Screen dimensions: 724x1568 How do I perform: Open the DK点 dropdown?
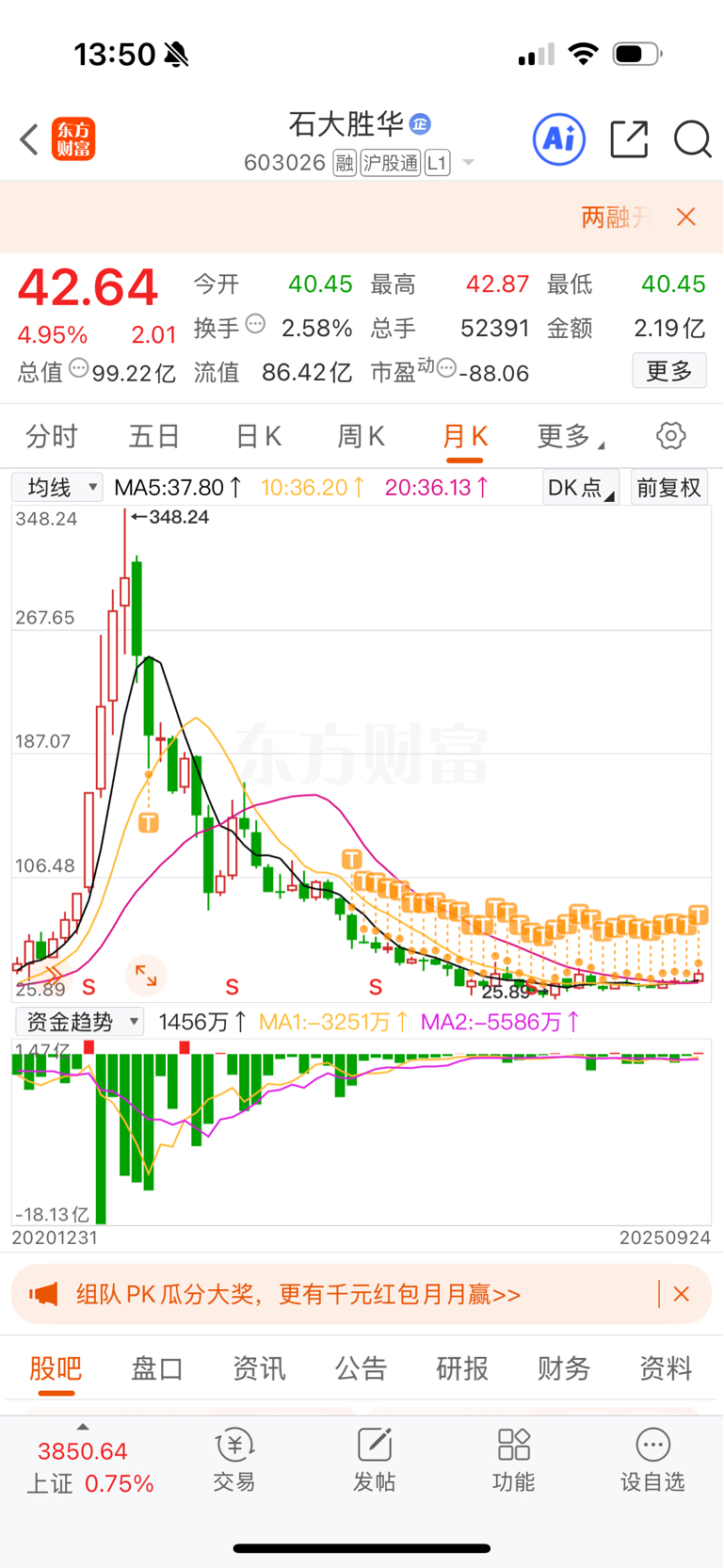point(581,487)
